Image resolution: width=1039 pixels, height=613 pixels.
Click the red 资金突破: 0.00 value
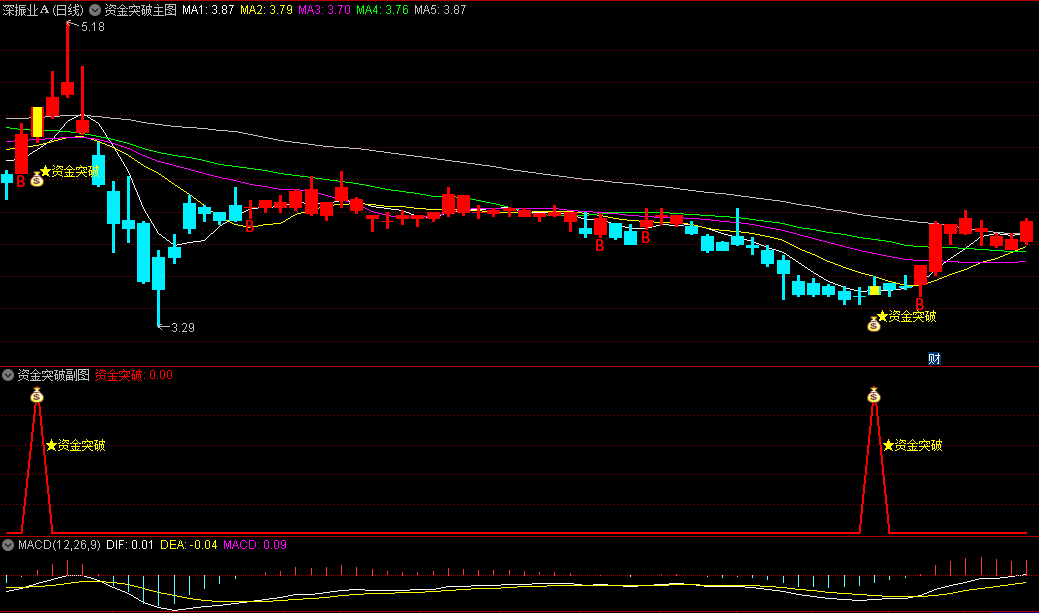pos(134,375)
